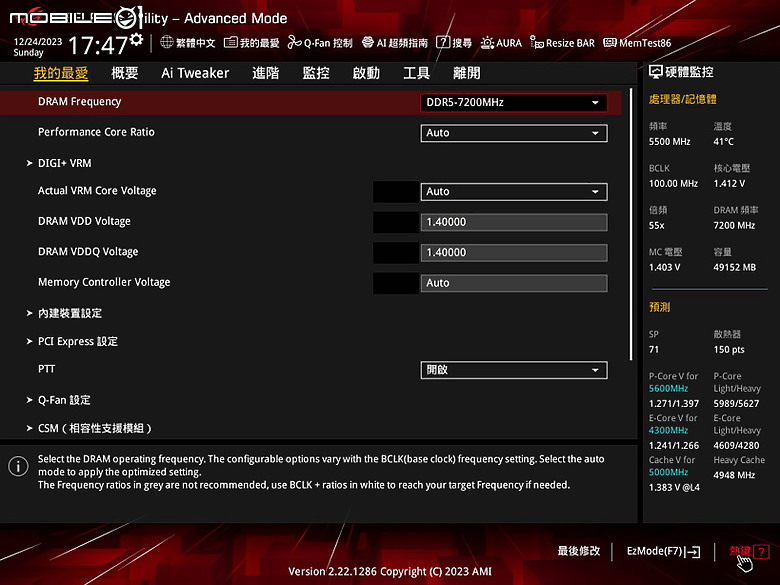Click the 12/24/2023 date text
The height and width of the screenshot is (585, 780).
pyautogui.click(x=38, y=42)
